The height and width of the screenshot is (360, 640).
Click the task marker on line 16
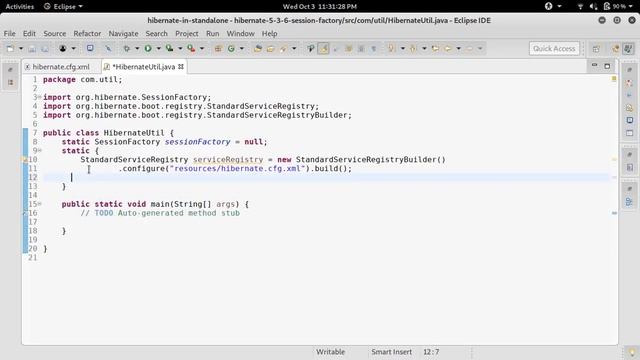point(25,213)
